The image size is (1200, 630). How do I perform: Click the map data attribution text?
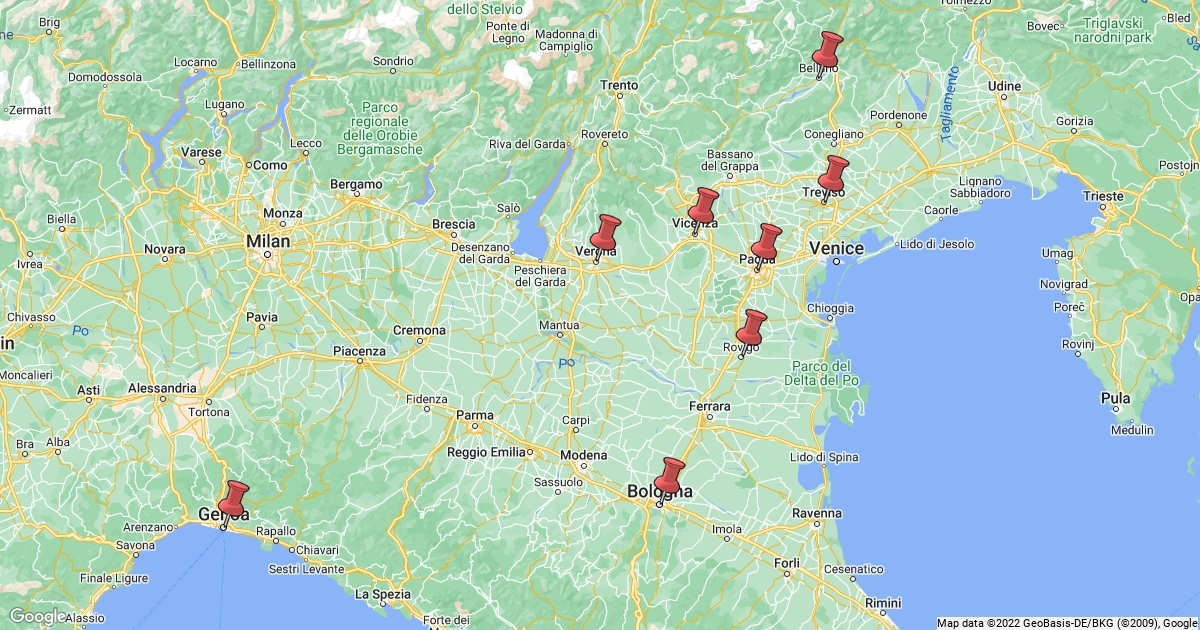(1066, 622)
